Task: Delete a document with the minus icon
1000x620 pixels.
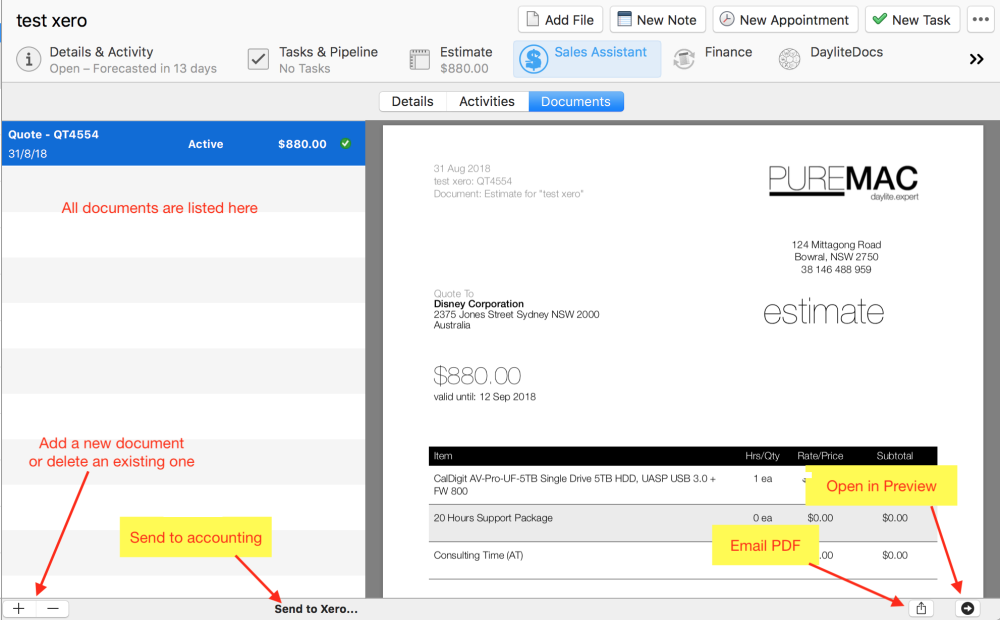Action: coord(52,608)
